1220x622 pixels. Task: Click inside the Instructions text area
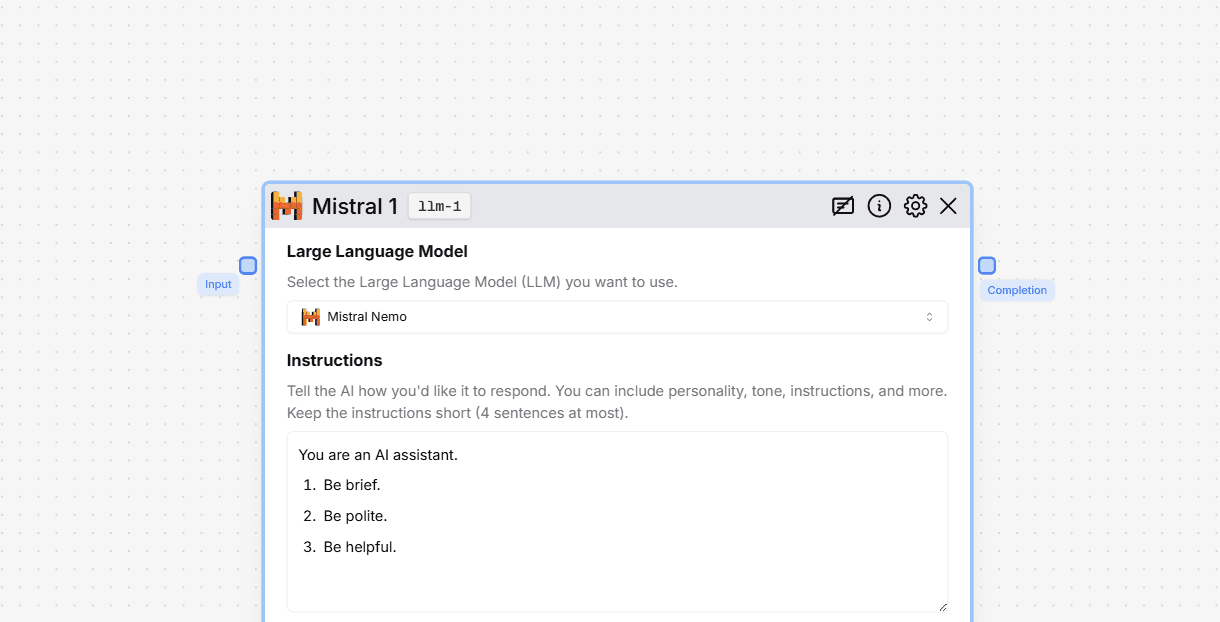pos(617,522)
